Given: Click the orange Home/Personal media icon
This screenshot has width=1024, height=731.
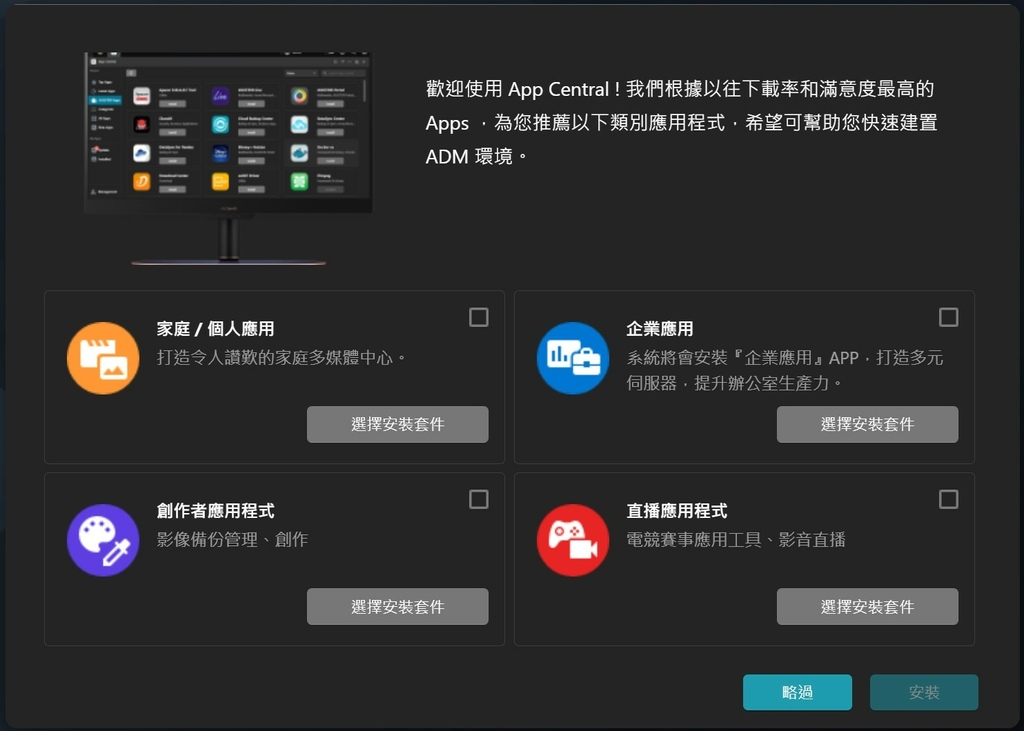Looking at the screenshot, I should click(x=103, y=358).
